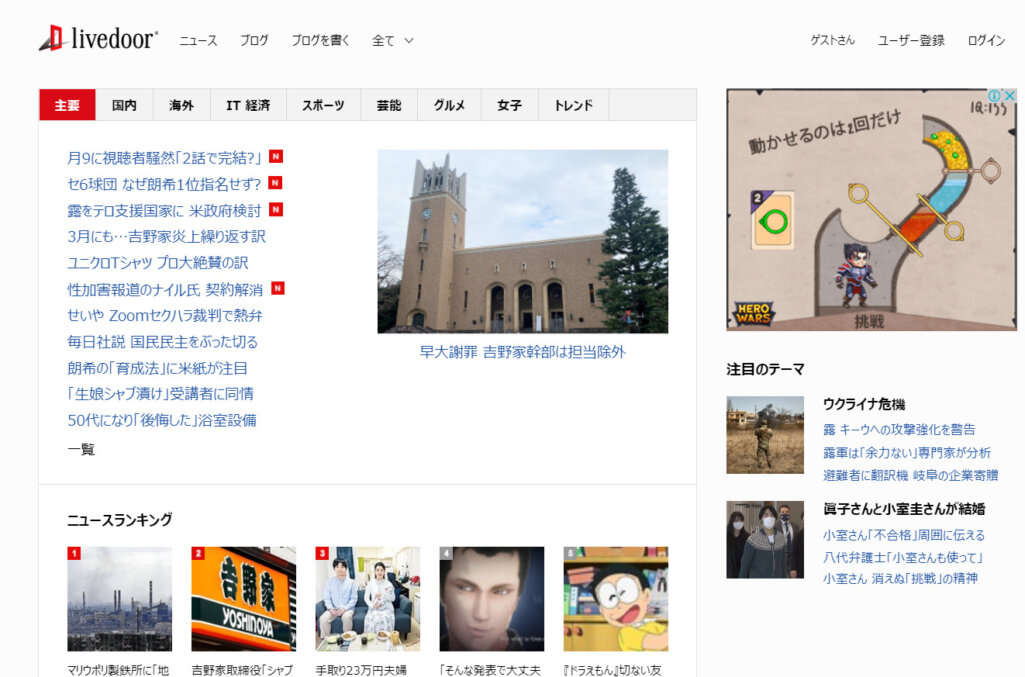The width and height of the screenshot is (1025, 677).
Task: Click the 眞子さんと小室圭さんが結婚 topic heading
Action: click(x=903, y=510)
